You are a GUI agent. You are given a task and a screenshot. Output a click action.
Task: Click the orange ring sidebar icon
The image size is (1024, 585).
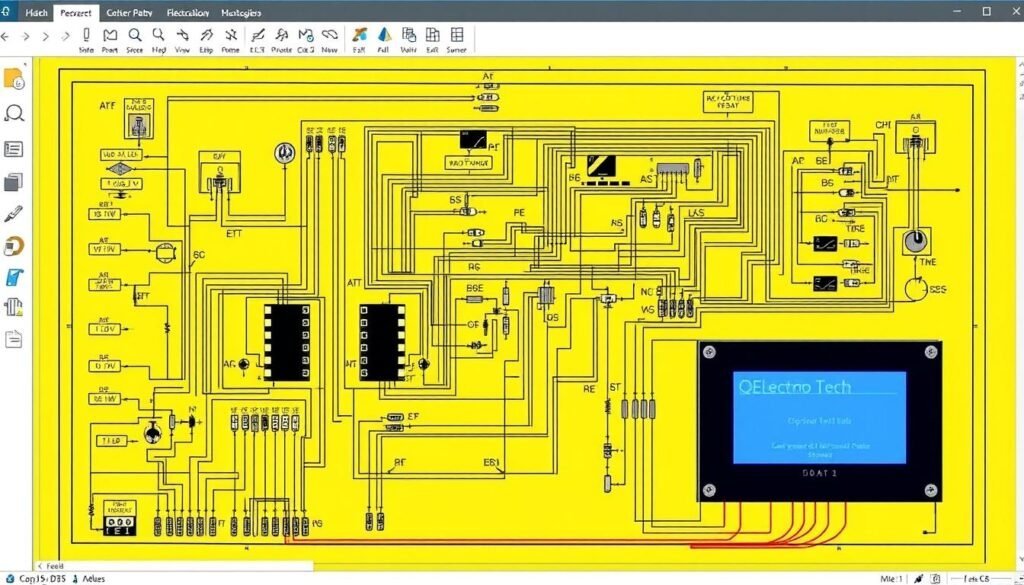(x=14, y=246)
